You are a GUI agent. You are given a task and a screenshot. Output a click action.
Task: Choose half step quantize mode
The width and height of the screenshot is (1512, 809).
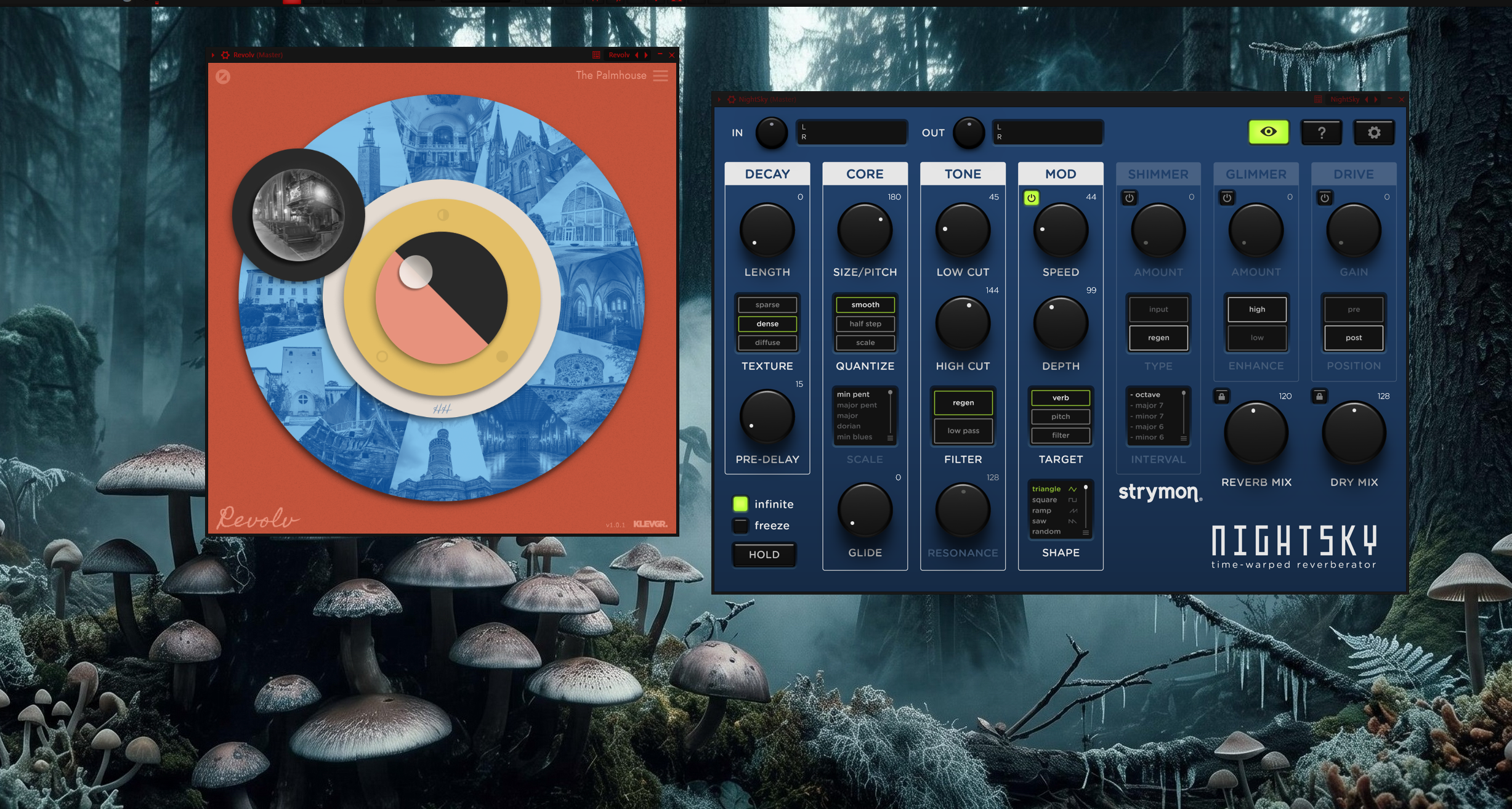point(865,323)
